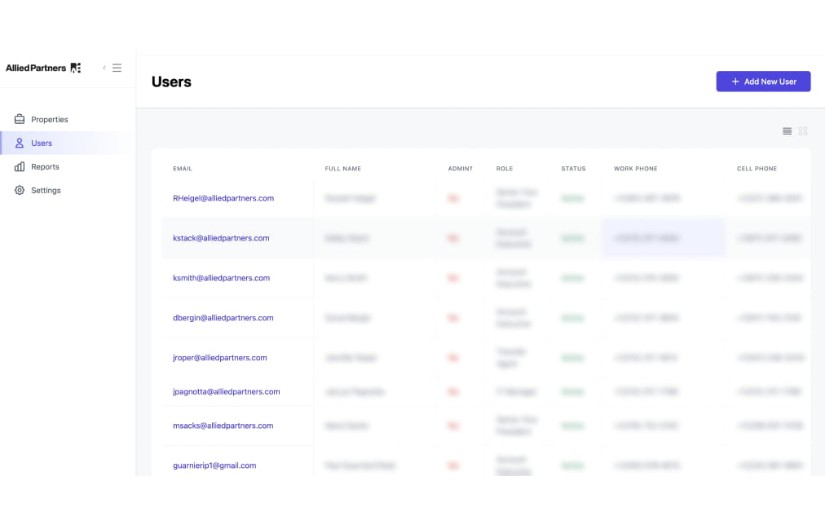Click the status cell in RHeigel row
The width and height of the screenshot is (825, 525).
point(572,198)
